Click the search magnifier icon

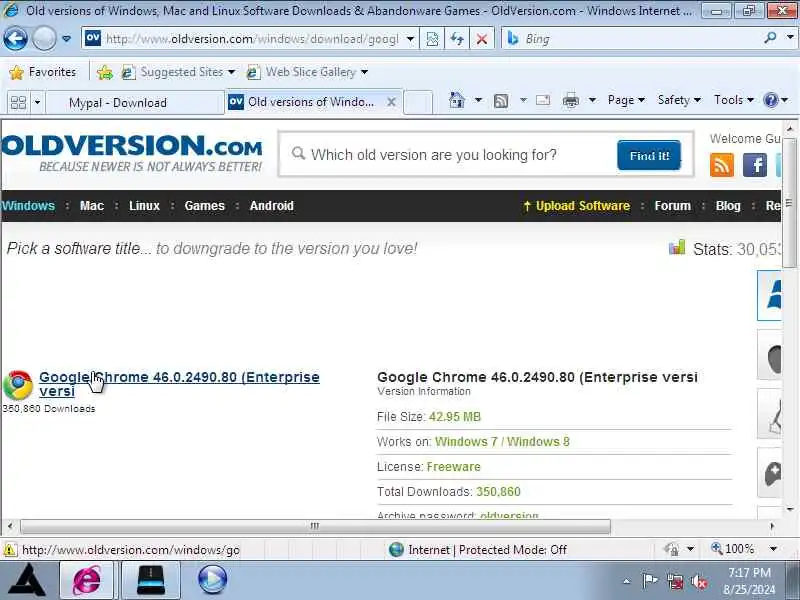point(770,38)
